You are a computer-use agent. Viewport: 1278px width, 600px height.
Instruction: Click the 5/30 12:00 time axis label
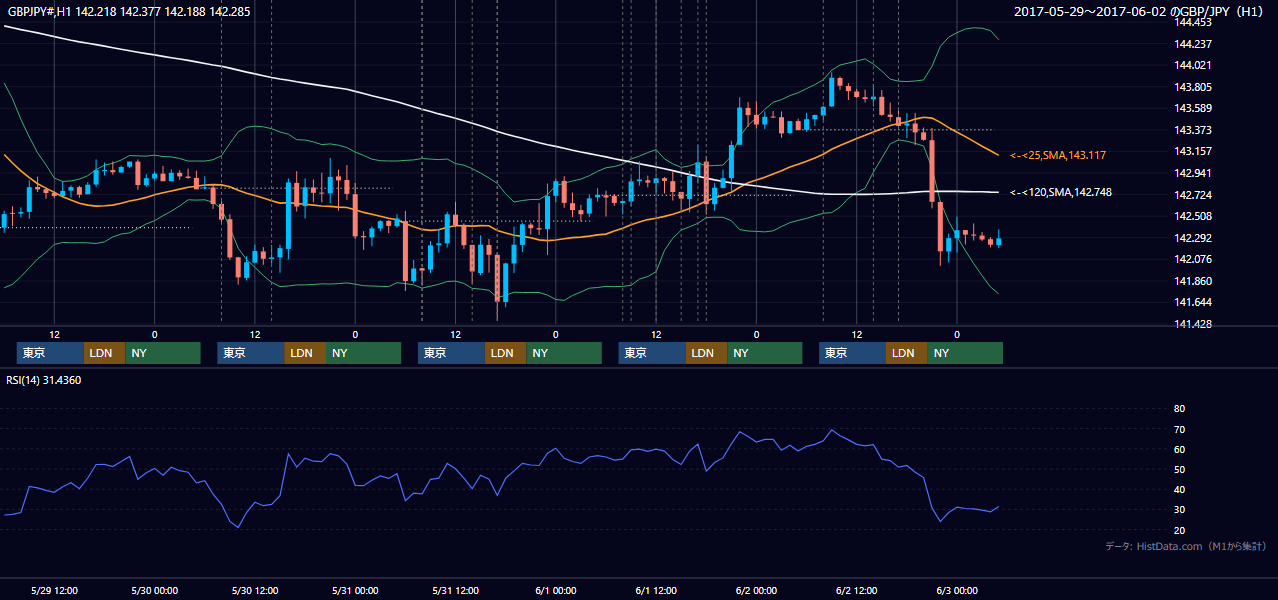(x=255, y=590)
